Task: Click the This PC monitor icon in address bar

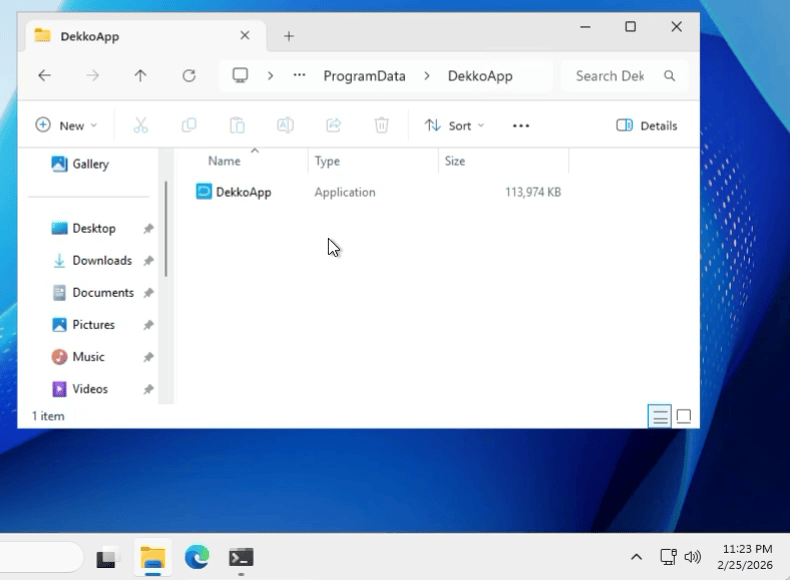Action: (x=240, y=76)
